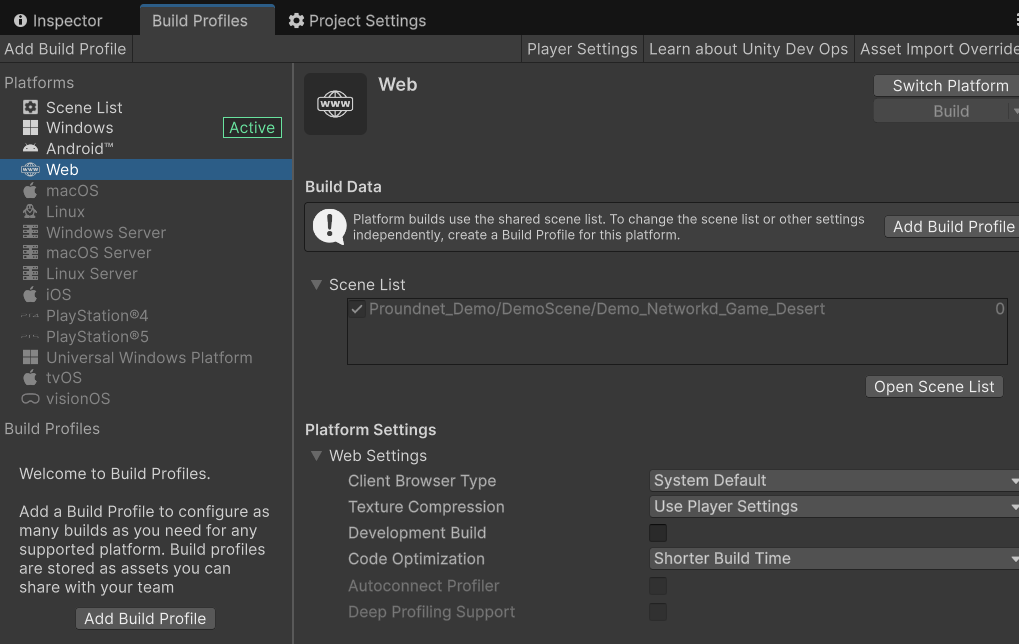The image size is (1019, 644).
Task: Select the Linux platform row
Action: coord(146,211)
